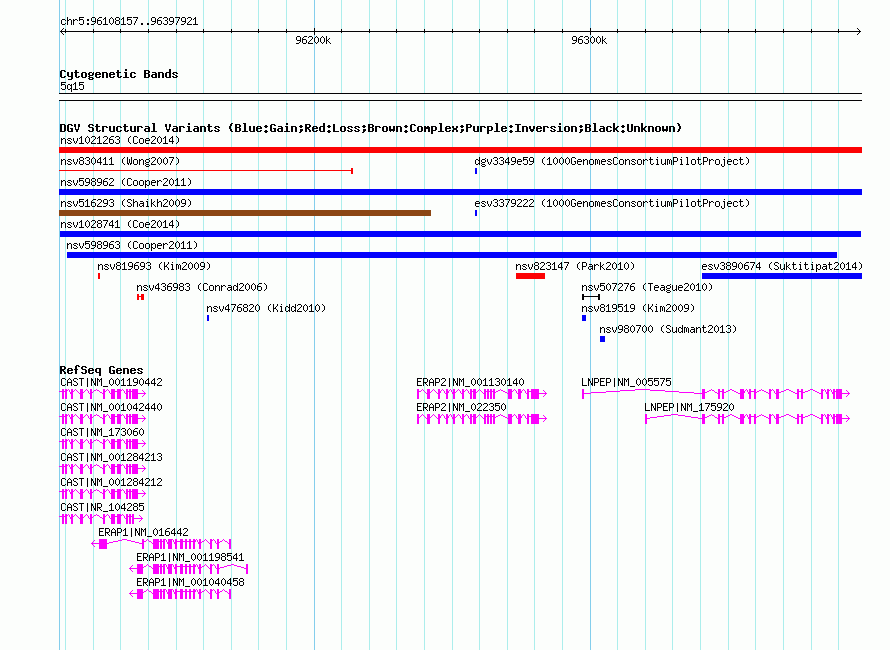Click the nsv507276 (Teague2010) label
890x650 pixels.
pyautogui.click(x=647, y=287)
